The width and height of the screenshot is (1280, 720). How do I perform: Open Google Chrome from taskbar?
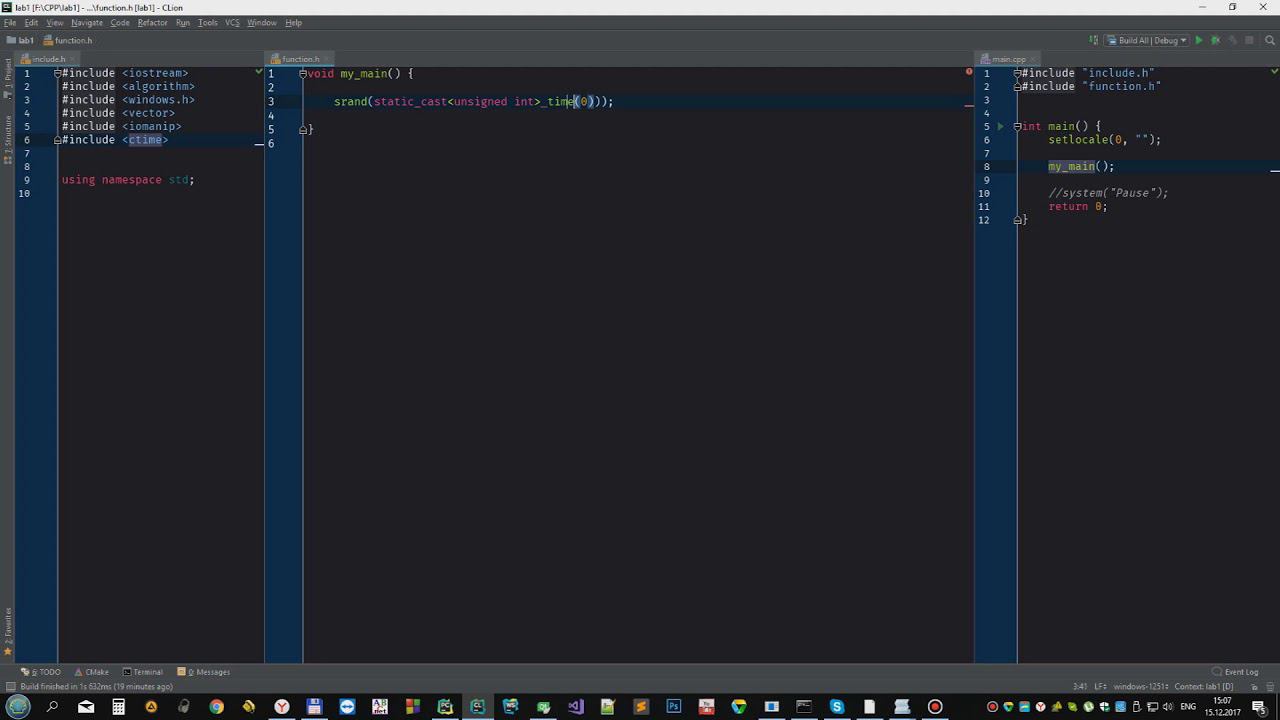(x=216, y=707)
